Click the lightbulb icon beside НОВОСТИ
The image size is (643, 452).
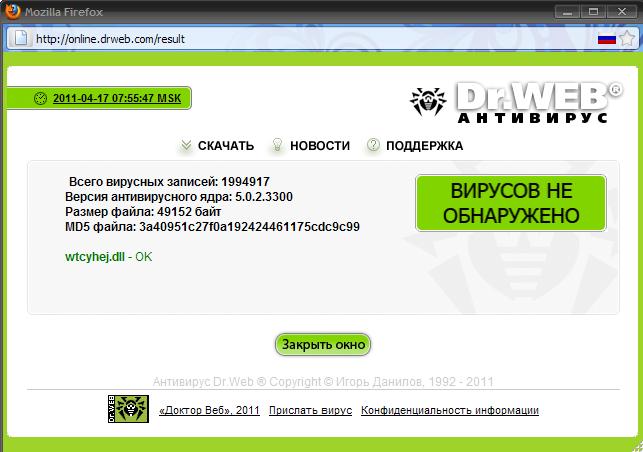click(278, 146)
